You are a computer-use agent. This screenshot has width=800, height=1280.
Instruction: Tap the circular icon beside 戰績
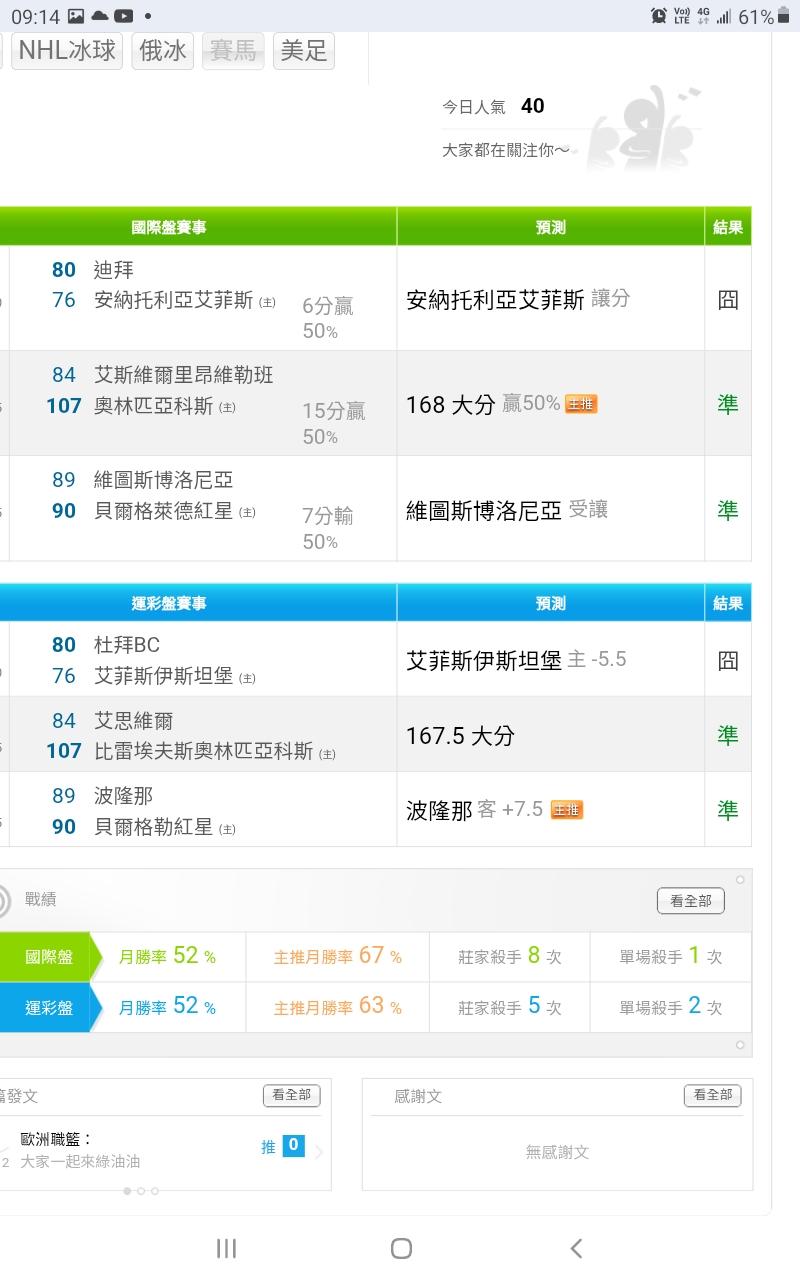coord(4,900)
